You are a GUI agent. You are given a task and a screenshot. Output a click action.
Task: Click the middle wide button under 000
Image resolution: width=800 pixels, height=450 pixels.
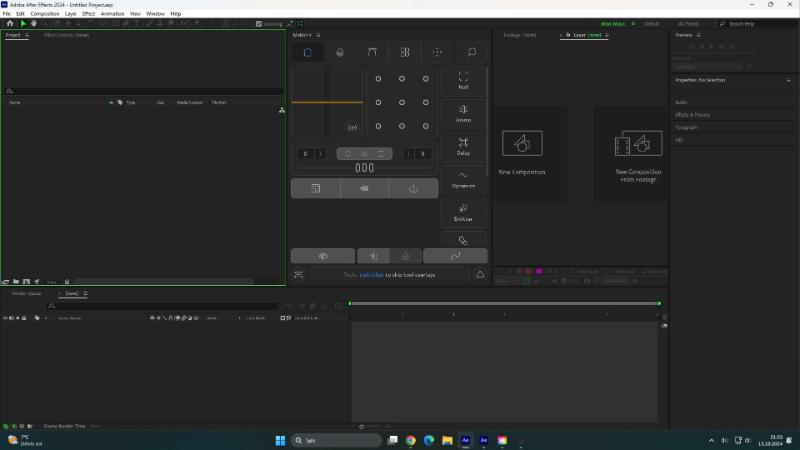(364, 188)
